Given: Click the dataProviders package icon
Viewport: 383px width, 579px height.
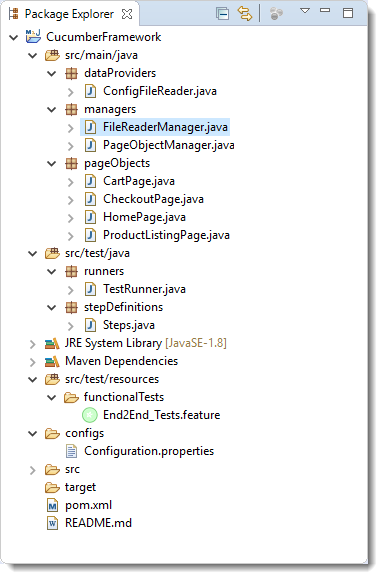Looking at the screenshot, I should [x=71, y=73].
